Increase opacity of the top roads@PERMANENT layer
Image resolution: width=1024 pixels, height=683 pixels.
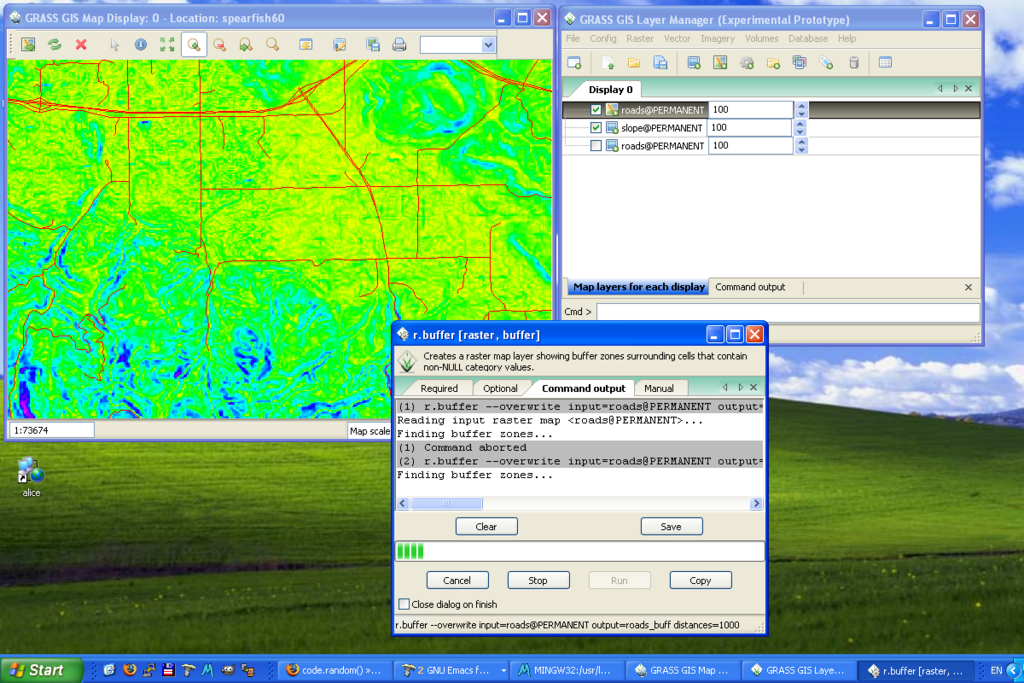pyautogui.click(x=801, y=106)
